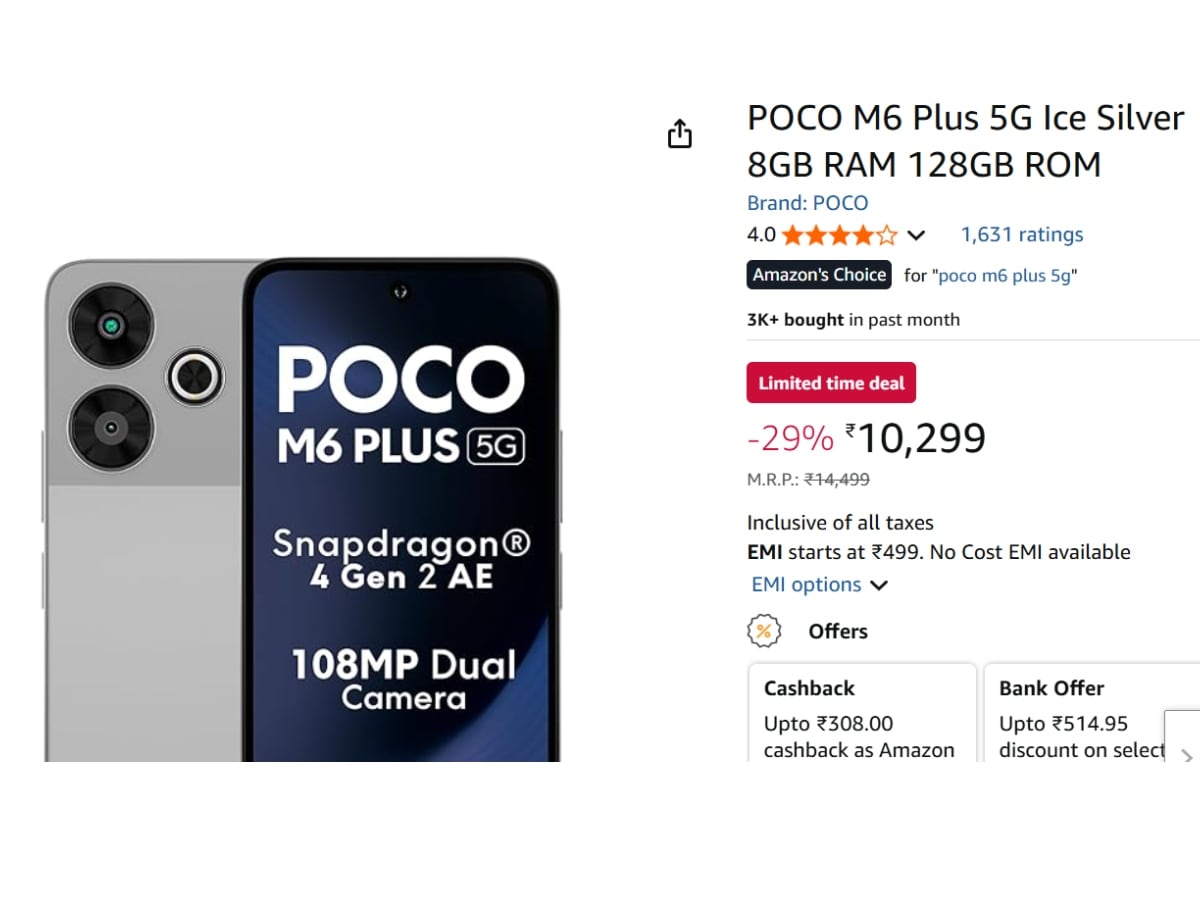Open the Cashback offer card
This screenshot has width=1200, height=900.
point(862,712)
